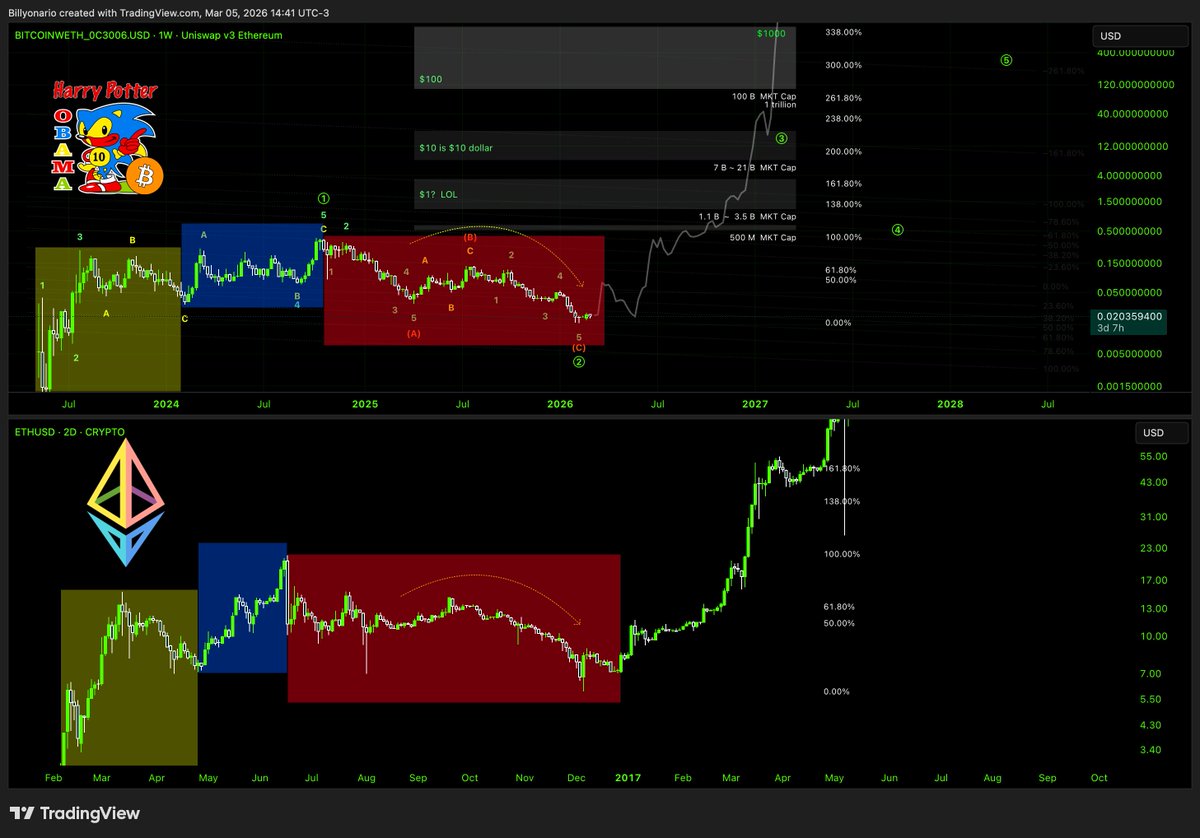Click the ETHUSD · 2D · CRYPTO symbol title
1200x838 pixels.
coord(69,432)
